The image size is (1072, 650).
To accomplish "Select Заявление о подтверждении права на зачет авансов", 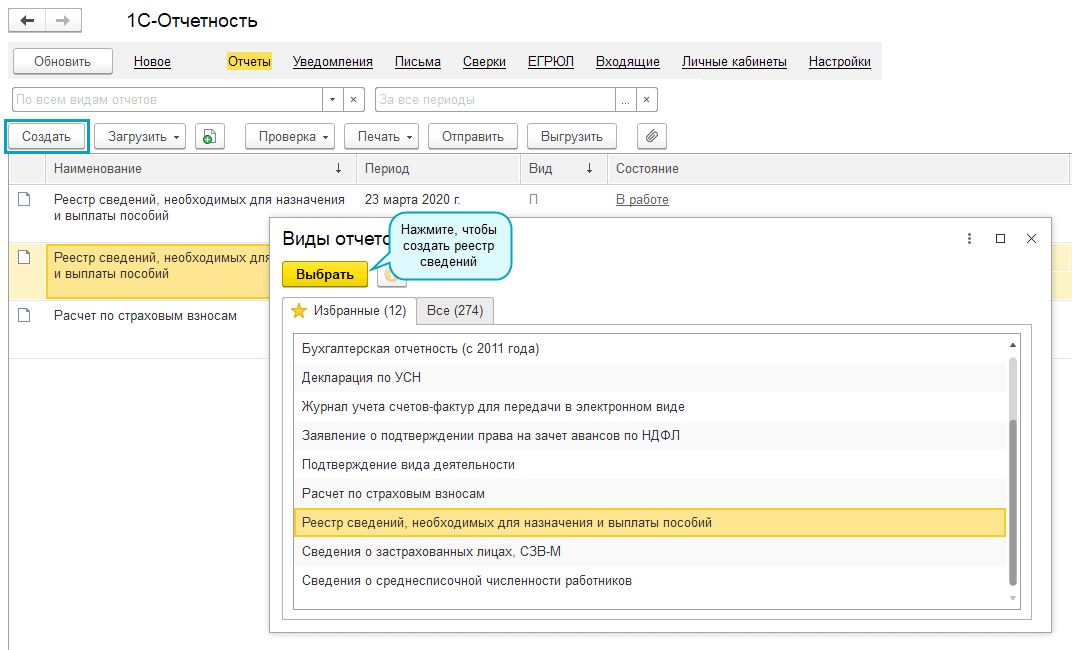I will pos(649,435).
